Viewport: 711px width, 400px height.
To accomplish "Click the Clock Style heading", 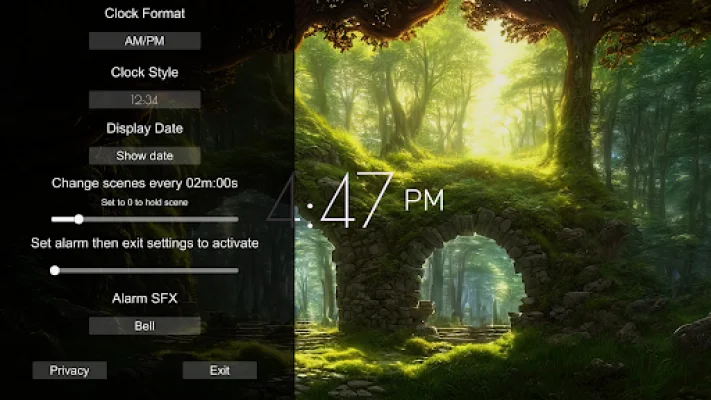I will 145,72.
